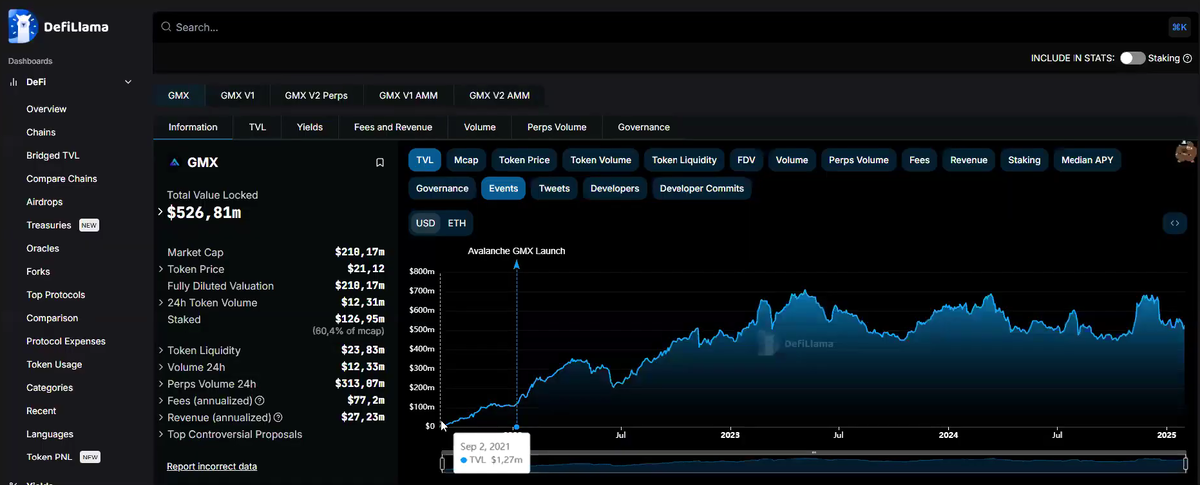Open Airdrops in the sidebar
1200x485 pixels.
click(x=44, y=202)
